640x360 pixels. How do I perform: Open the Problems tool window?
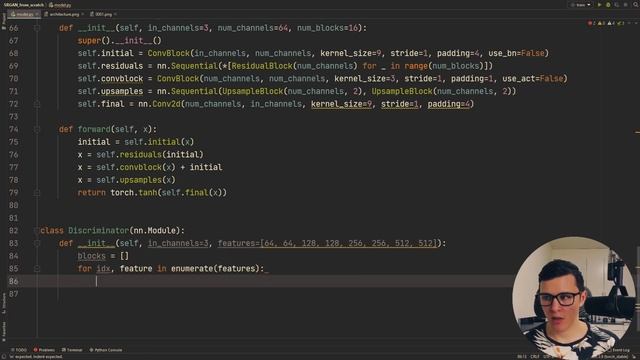tap(44, 350)
